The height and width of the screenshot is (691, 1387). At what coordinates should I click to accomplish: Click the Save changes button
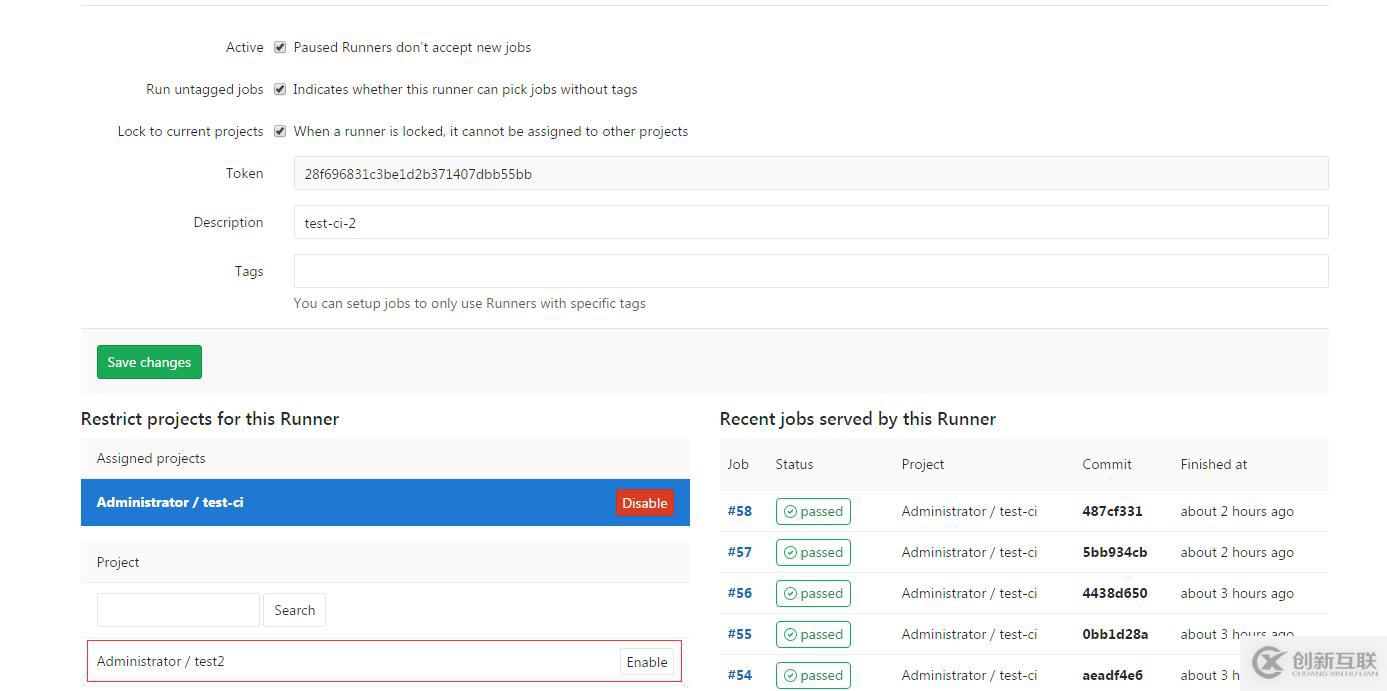coord(149,362)
